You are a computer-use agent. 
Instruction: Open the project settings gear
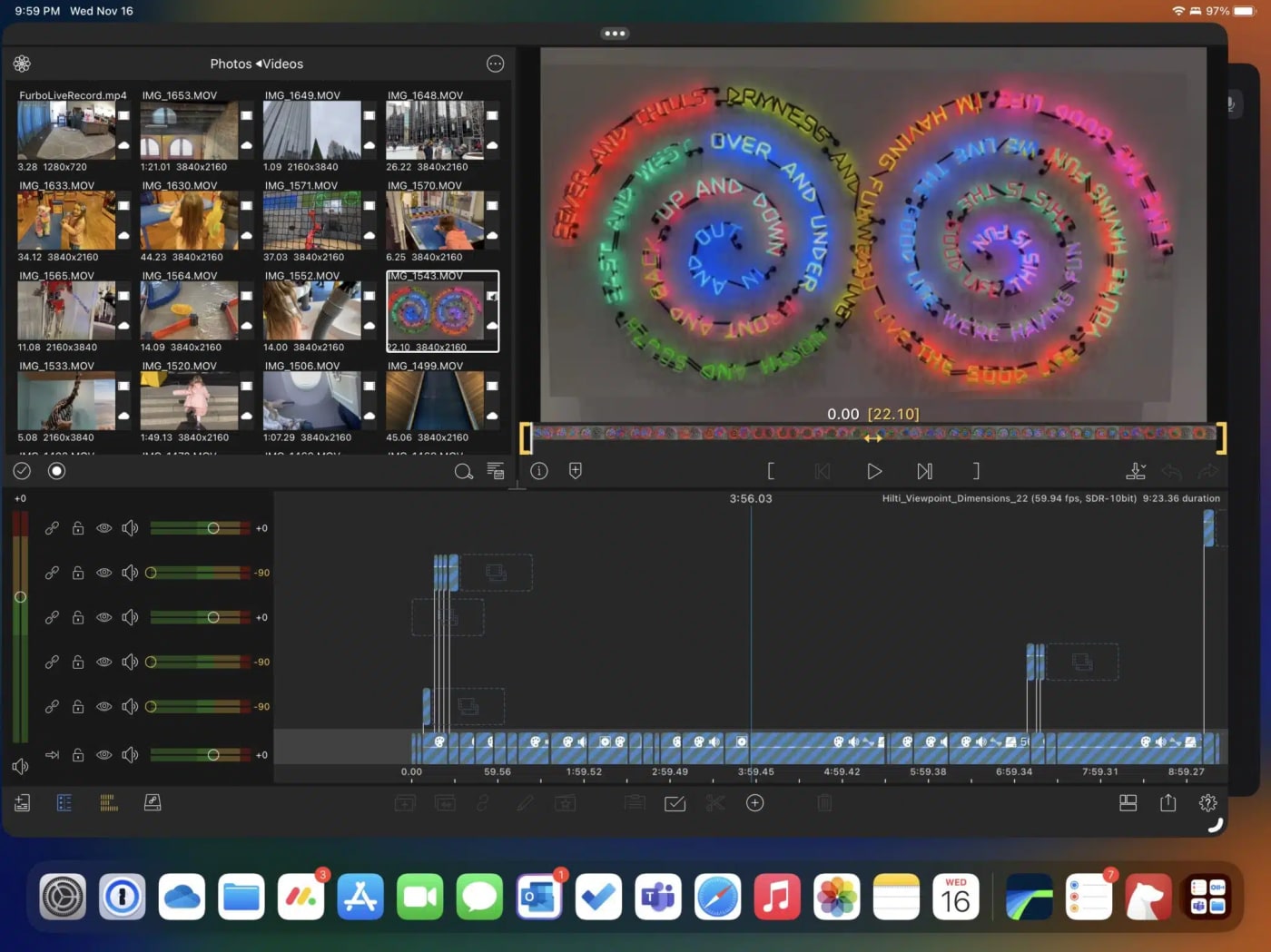click(1207, 802)
